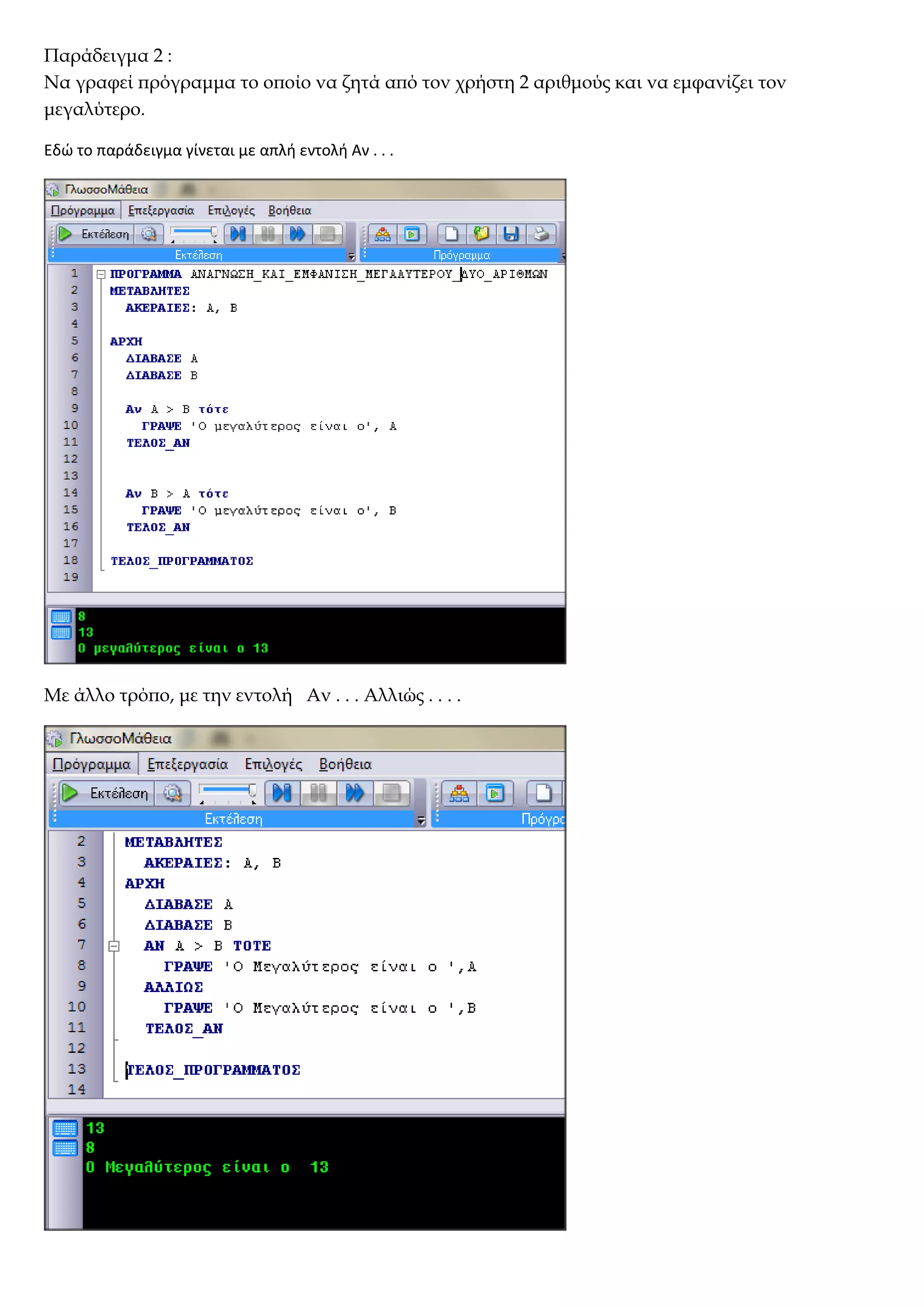Click the flowchart diagram icon in upper toolbar
The image size is (924, 1307).
click(x=382, y=234)
